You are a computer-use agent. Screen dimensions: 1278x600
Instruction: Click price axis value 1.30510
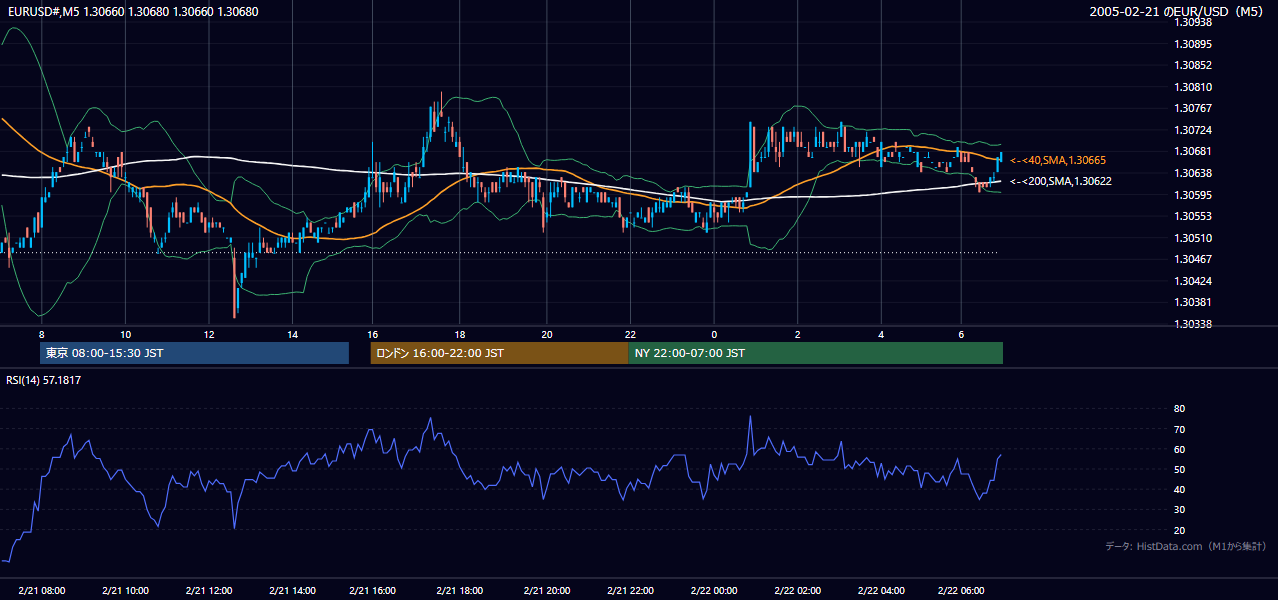pos(1193,238)
